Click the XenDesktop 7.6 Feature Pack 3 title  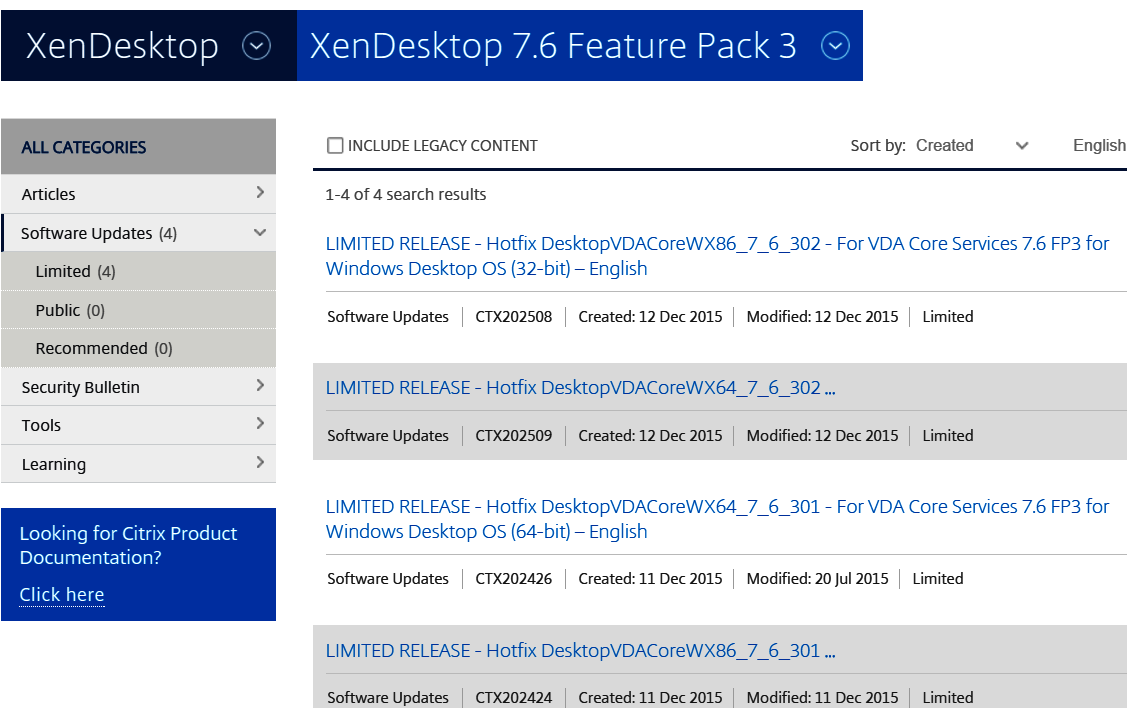(553, 46)
